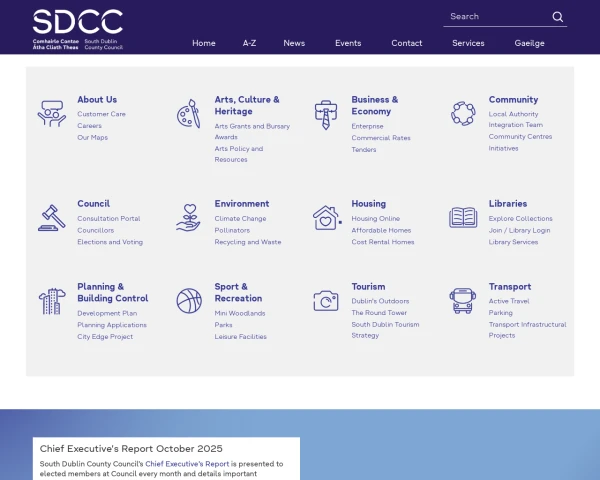Click the Sport basketball icon
The image size is (600, 480).
pos(189,301)
